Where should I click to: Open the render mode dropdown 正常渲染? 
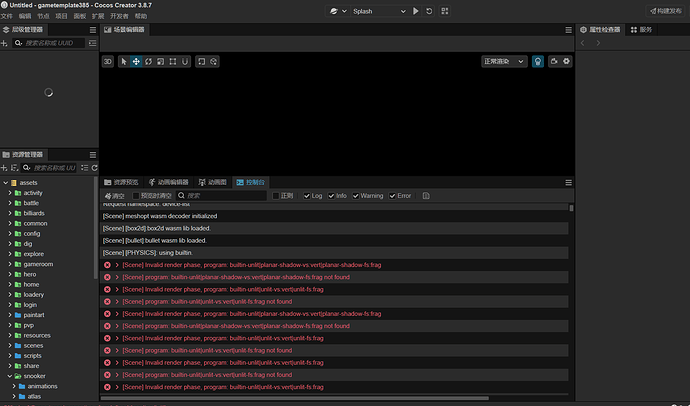pyautogui.click(x=504, y=62)
